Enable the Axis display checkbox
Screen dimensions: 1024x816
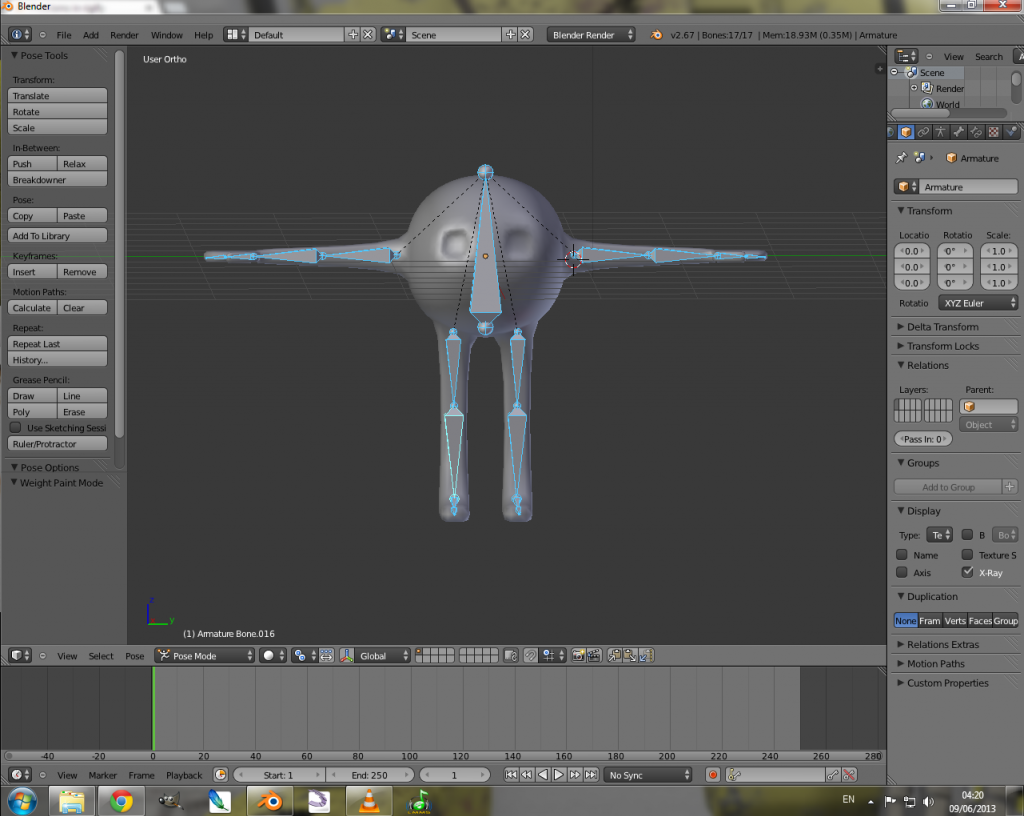pos(902,572)
